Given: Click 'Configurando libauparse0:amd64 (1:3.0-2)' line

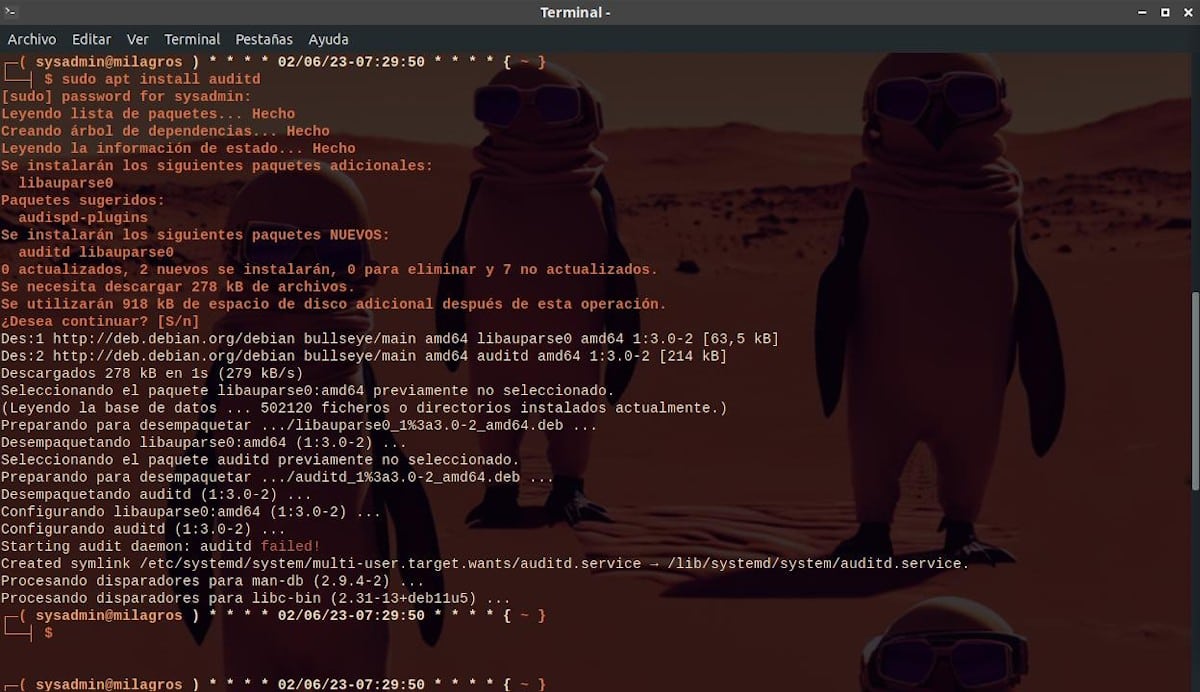Looking at the screenshot, I should coord(191,511).
